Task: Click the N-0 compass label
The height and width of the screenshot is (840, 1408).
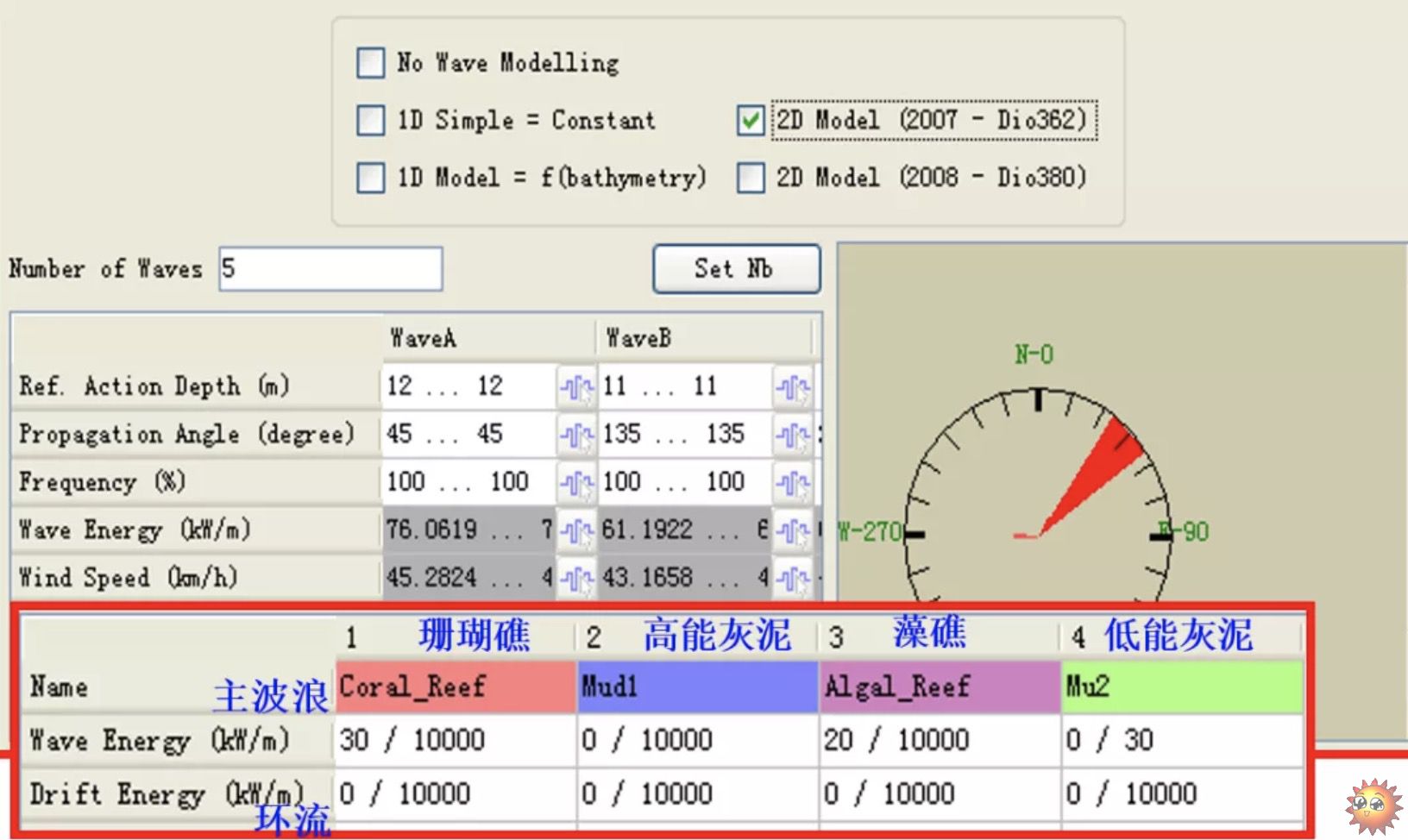Action: 1034,354
